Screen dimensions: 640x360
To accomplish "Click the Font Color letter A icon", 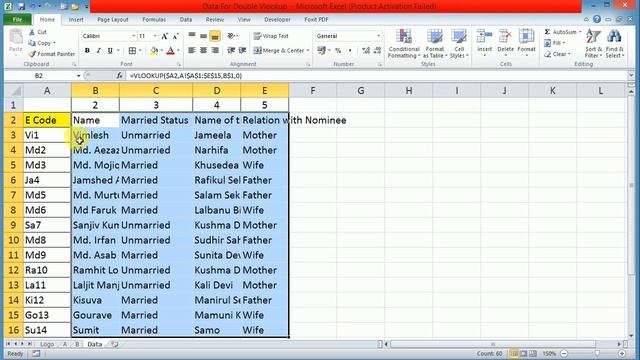I will click(171, 51).
